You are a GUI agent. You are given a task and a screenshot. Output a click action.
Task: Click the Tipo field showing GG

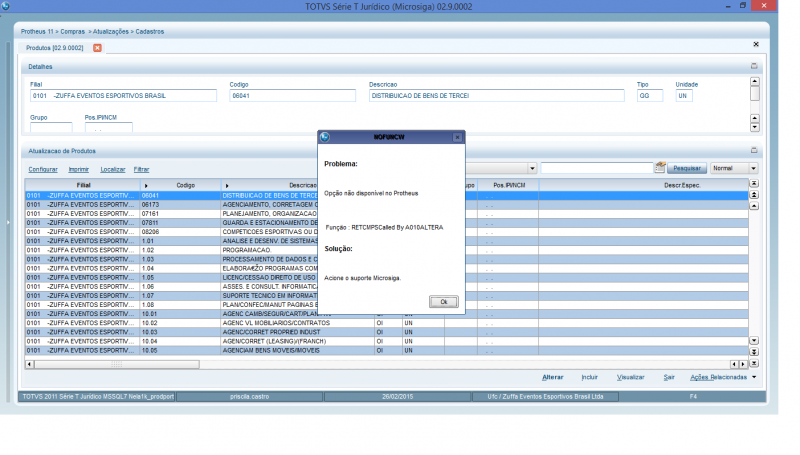649,95
